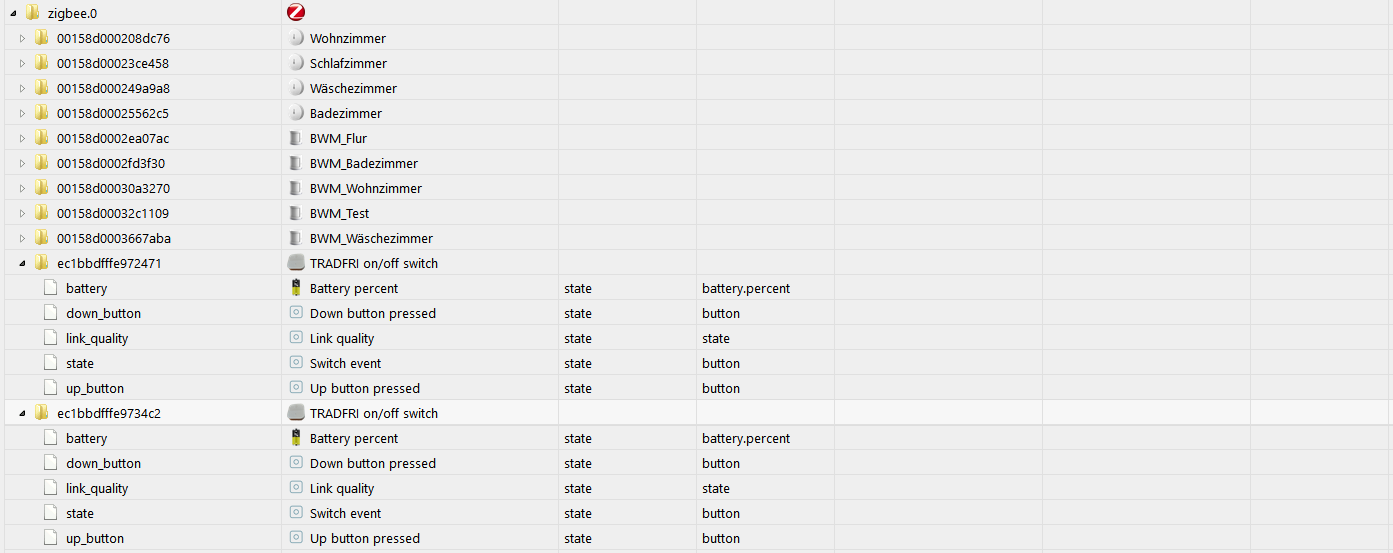1393x553 pixels.
Task: Click the motion sensor icon beside BWM_Flur
Action: pos(295,138)
